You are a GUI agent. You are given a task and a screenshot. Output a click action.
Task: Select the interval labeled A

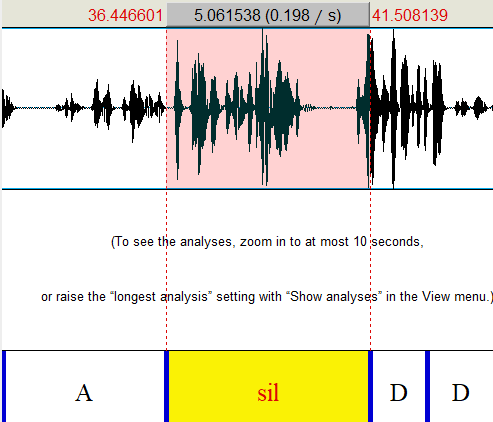click(x=85, y=387)
